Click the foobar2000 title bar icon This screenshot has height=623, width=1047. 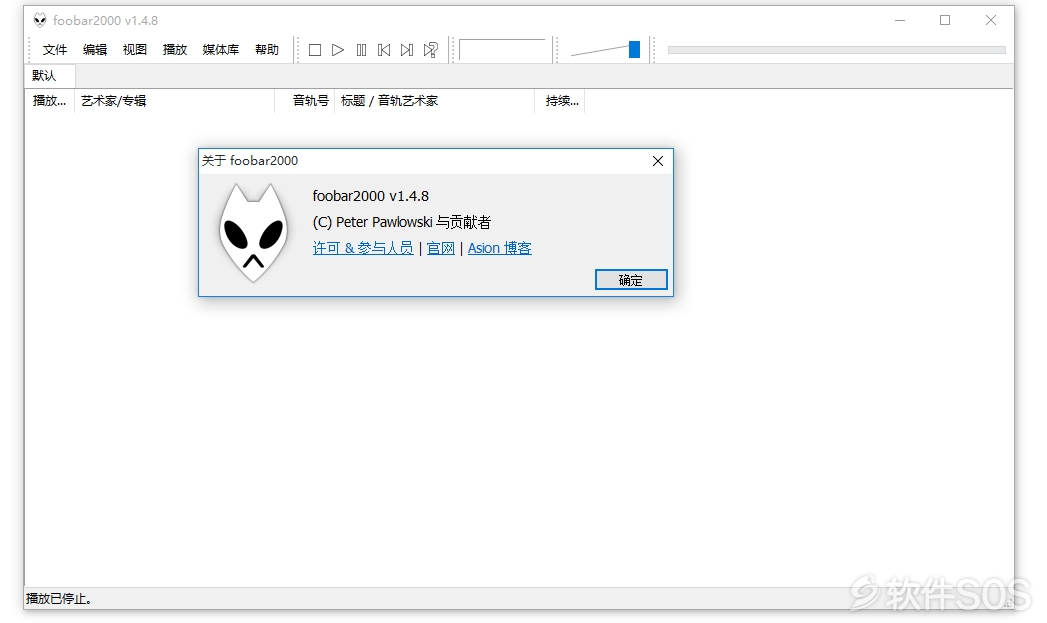click(40, 20)
